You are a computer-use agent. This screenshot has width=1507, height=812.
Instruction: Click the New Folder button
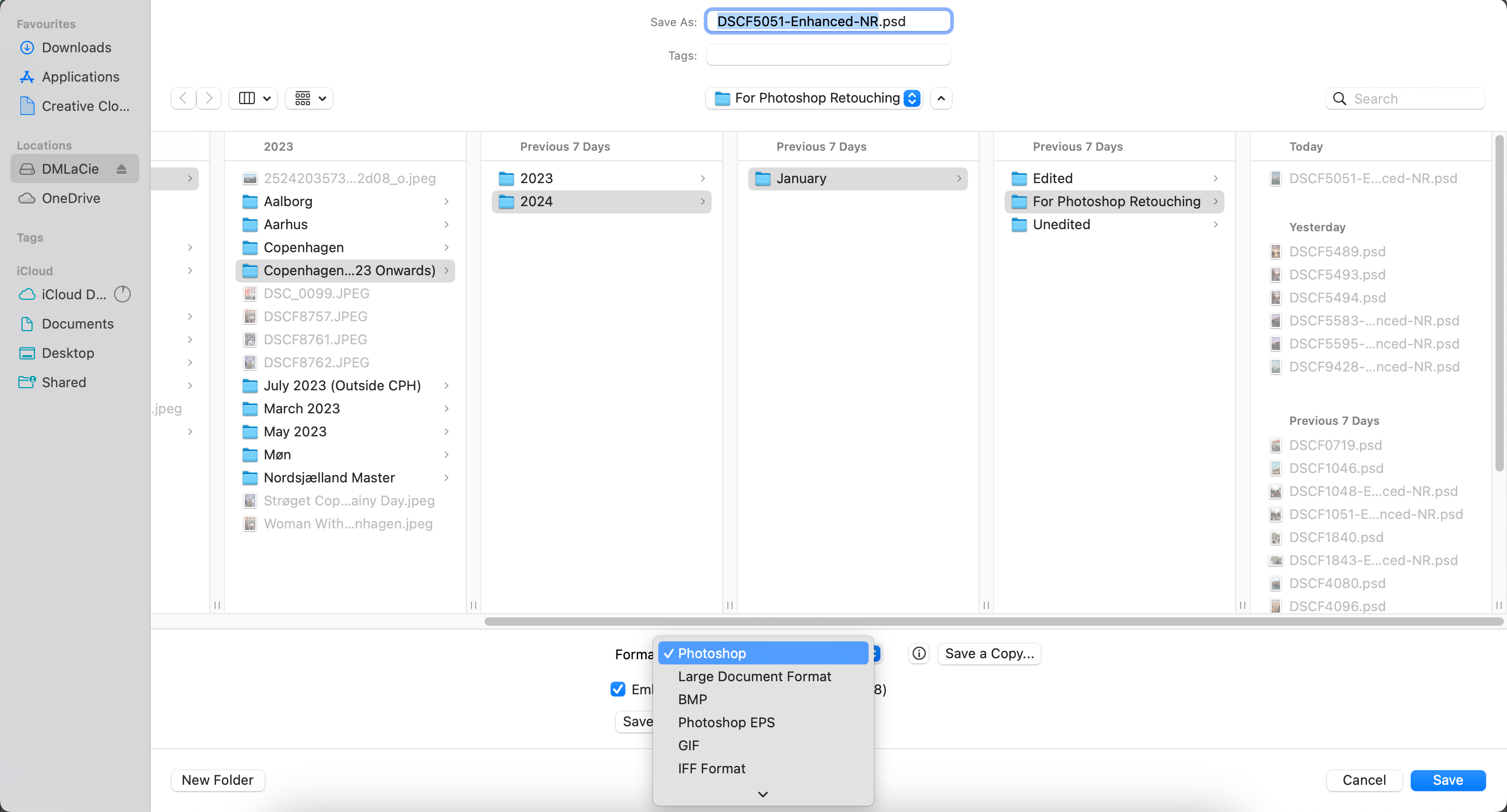point(218,780)
